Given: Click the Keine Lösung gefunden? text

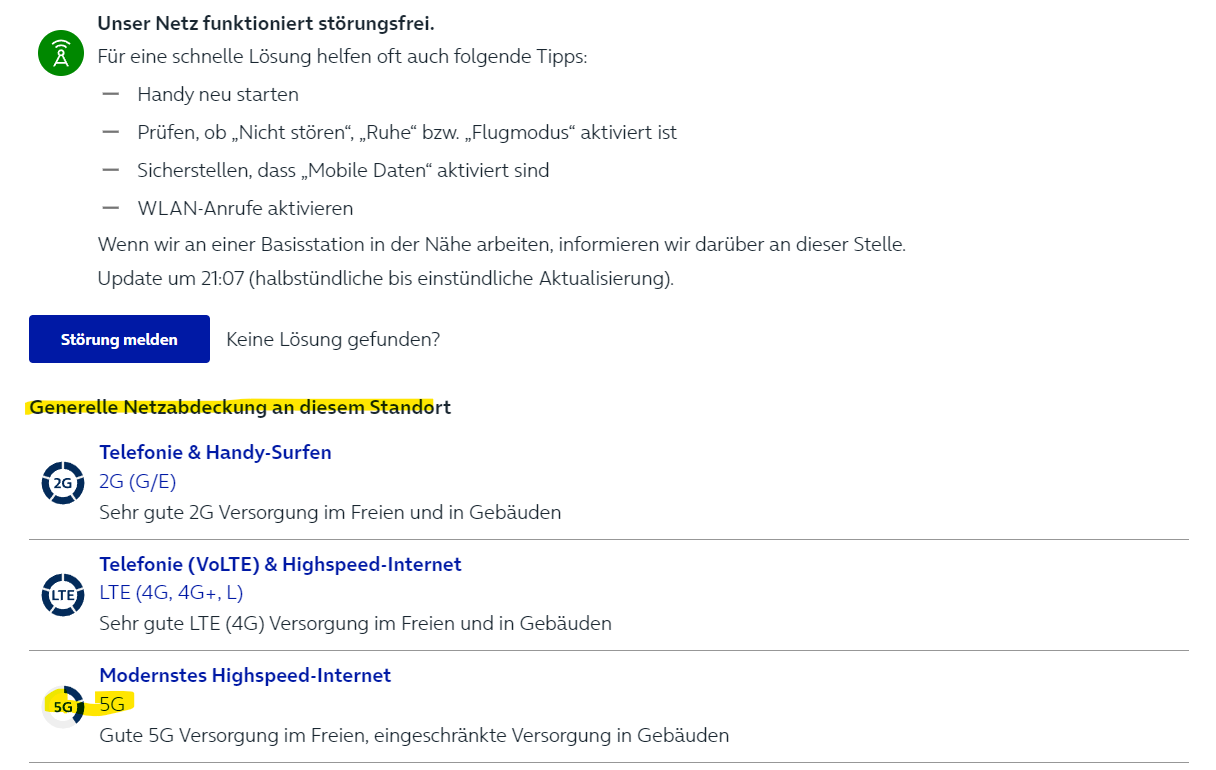Looking at the screenshot, I should tap(333, 339).
